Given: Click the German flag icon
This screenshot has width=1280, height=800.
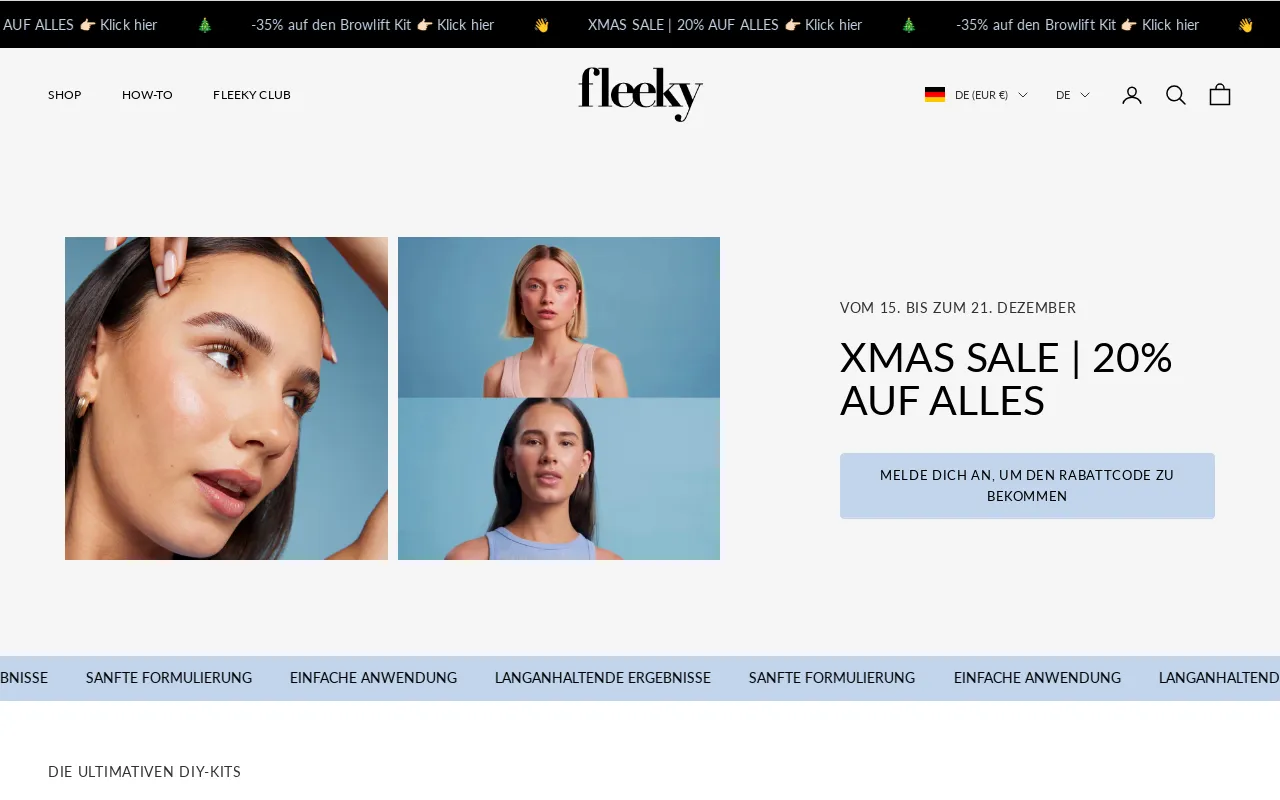Looking at the screenshot, I should point(935,95).
